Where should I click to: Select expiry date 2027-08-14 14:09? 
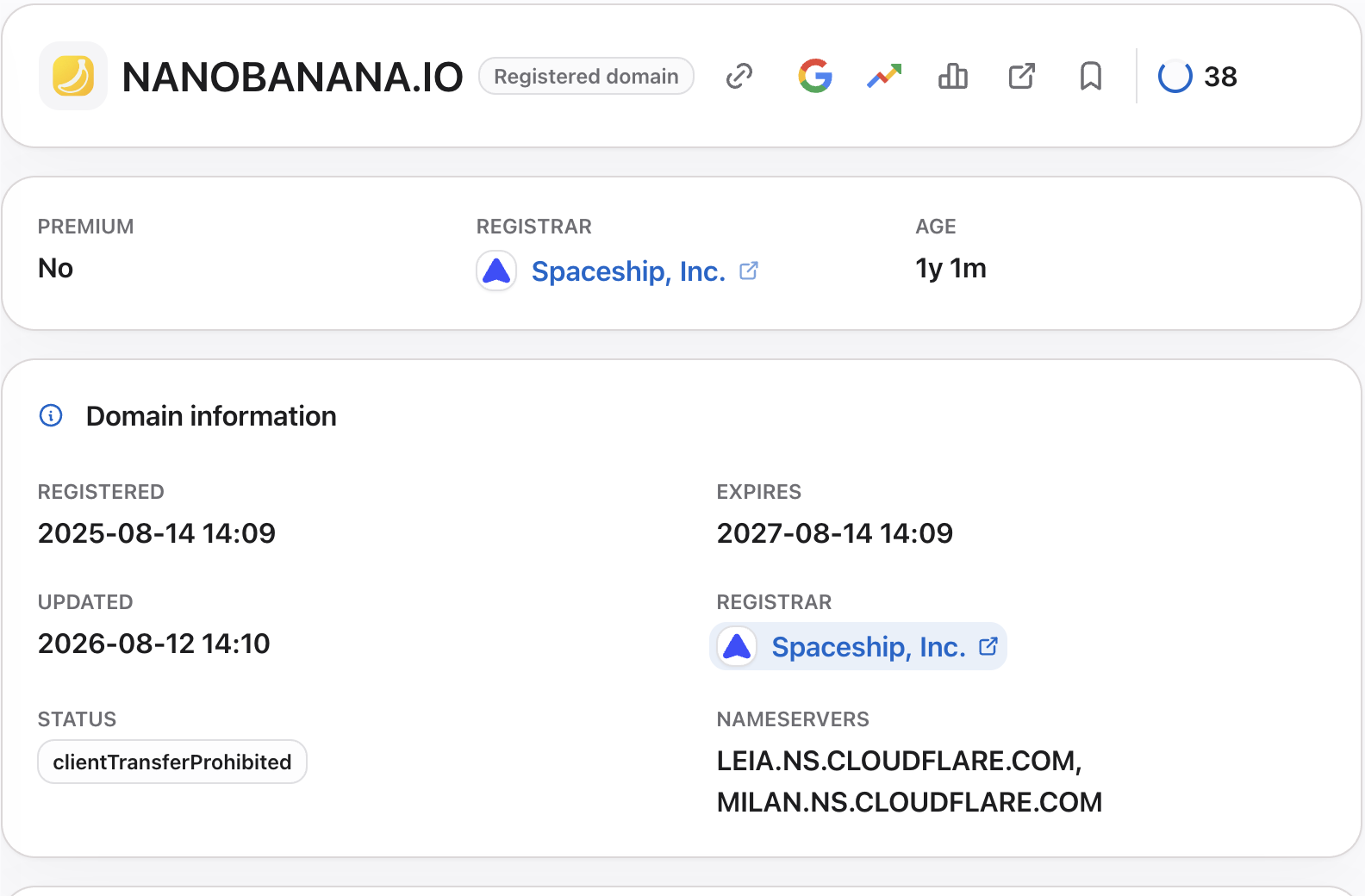pyautogui.click(x=835, y=532)
